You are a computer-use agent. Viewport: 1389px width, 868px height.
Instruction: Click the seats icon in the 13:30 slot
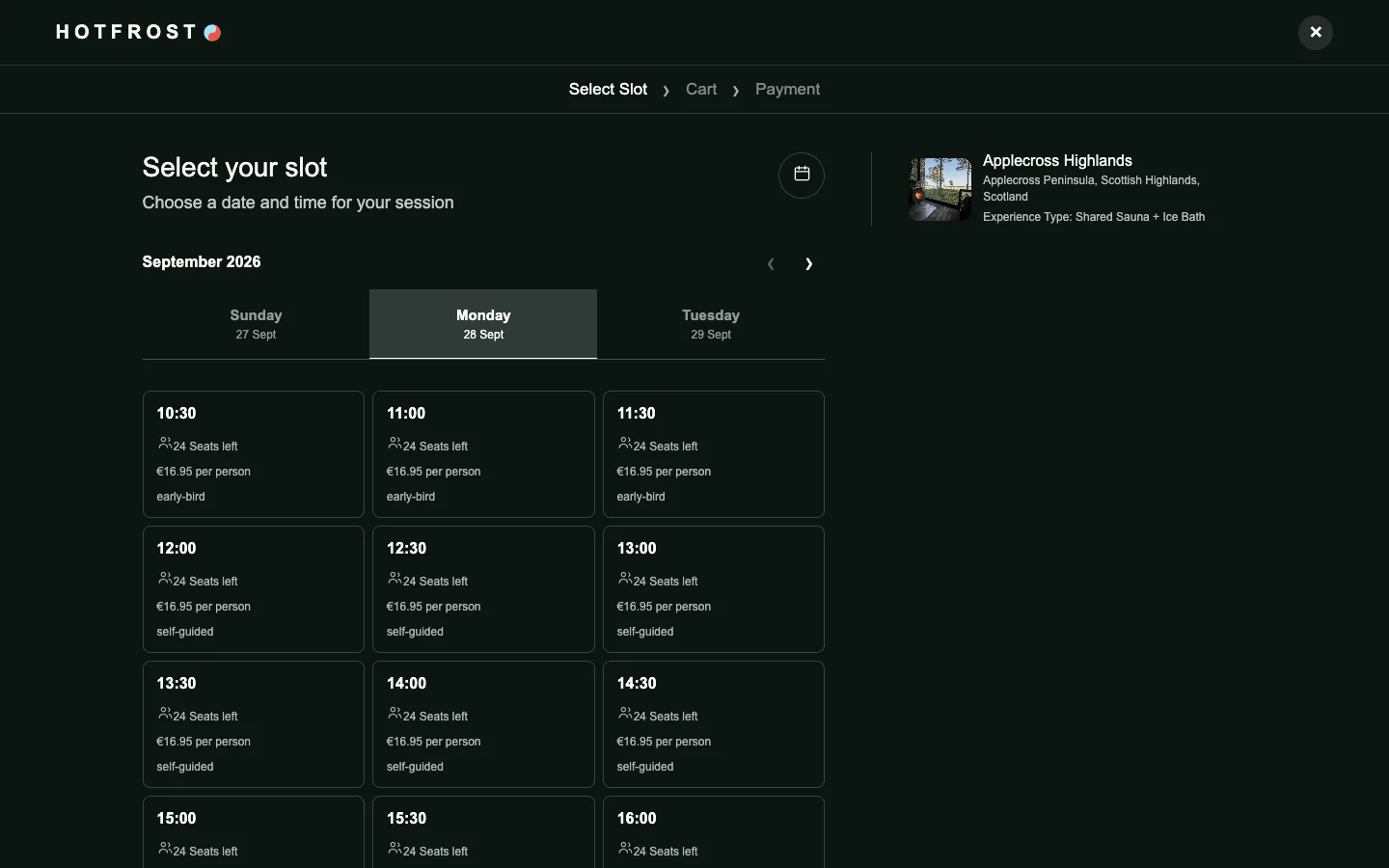[165, 714]
